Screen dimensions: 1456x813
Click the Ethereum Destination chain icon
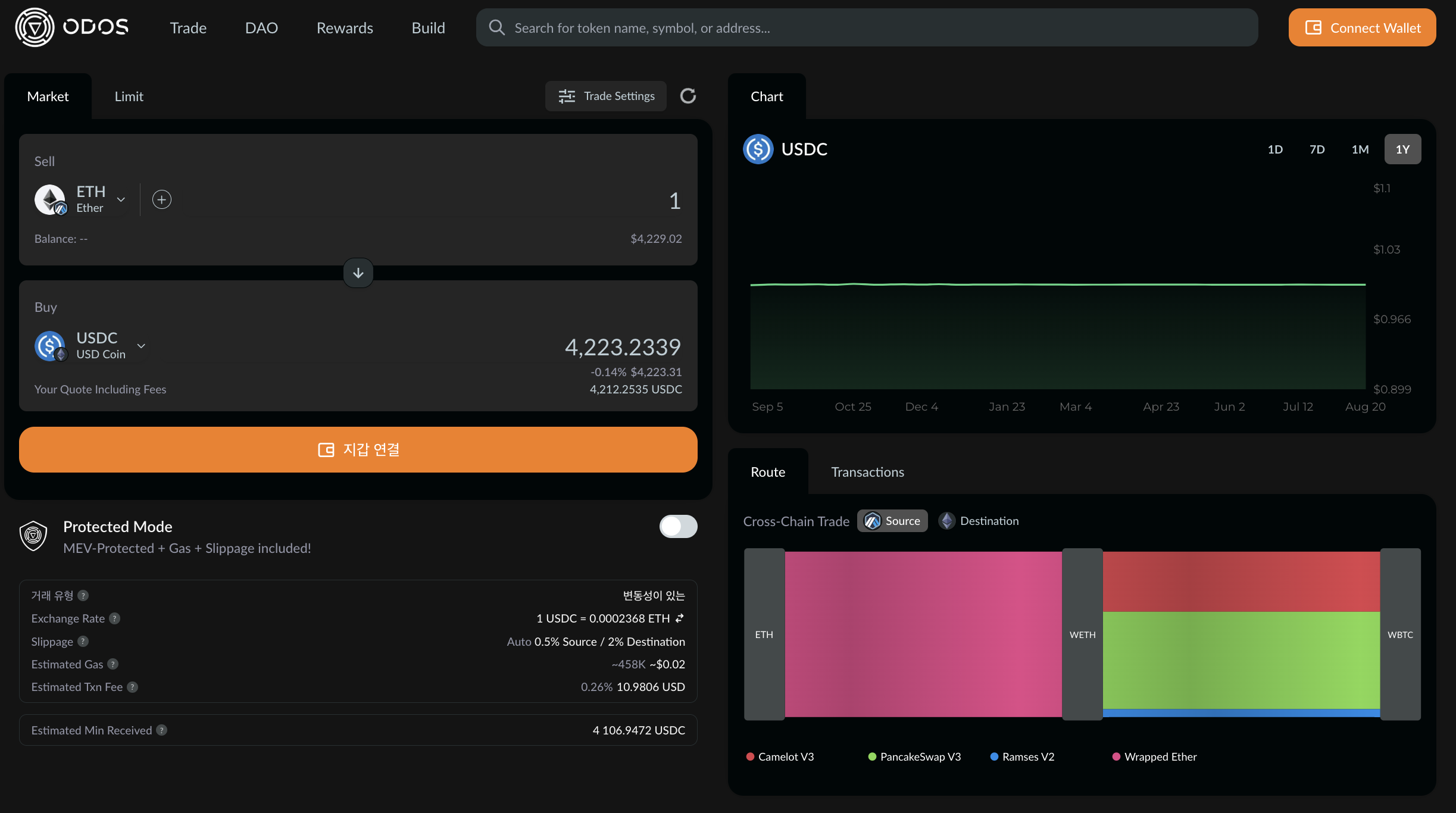coord(947,521)
